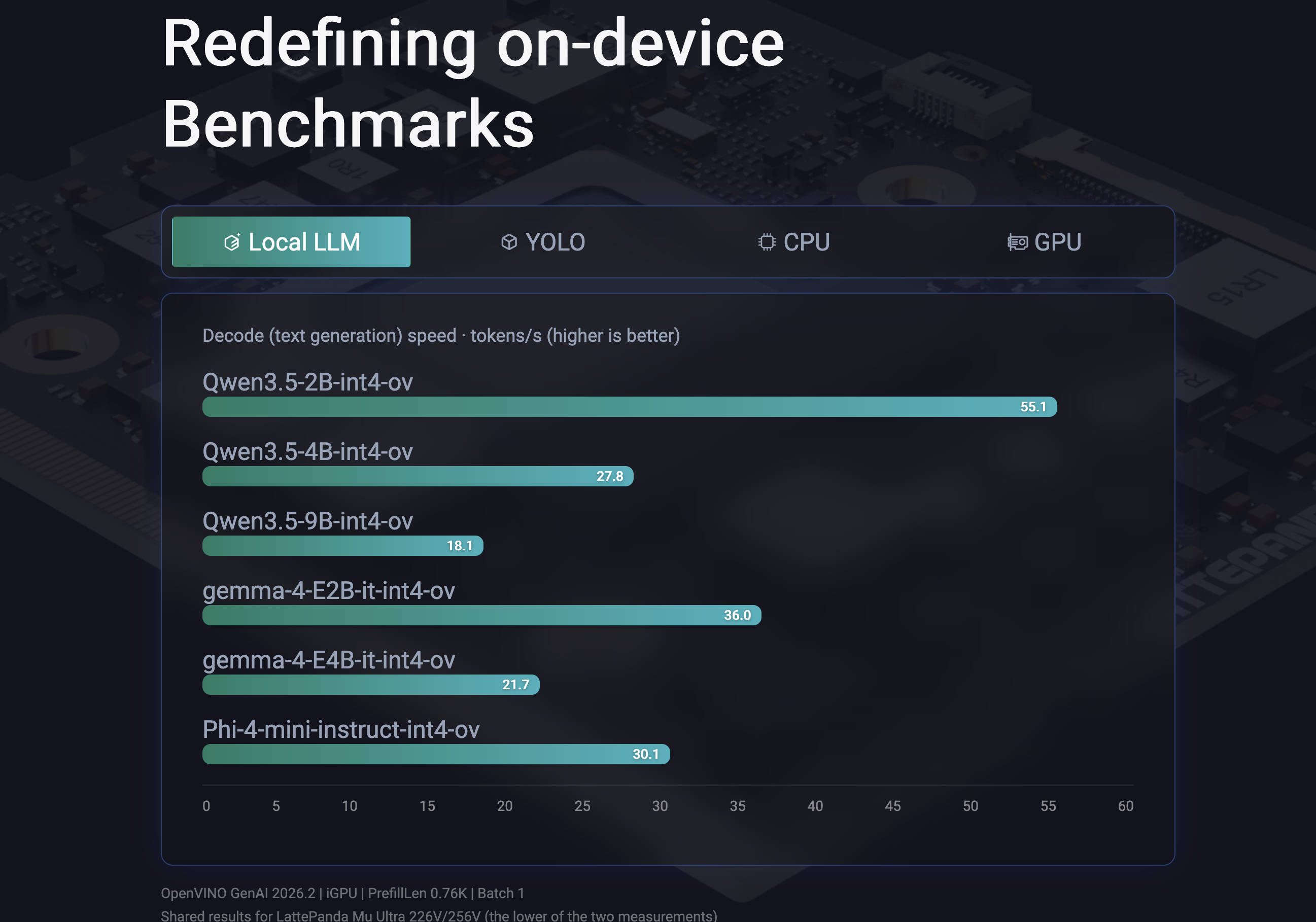Click the 55.1 value label
1316x922 pixels.
pos(1033,407)
